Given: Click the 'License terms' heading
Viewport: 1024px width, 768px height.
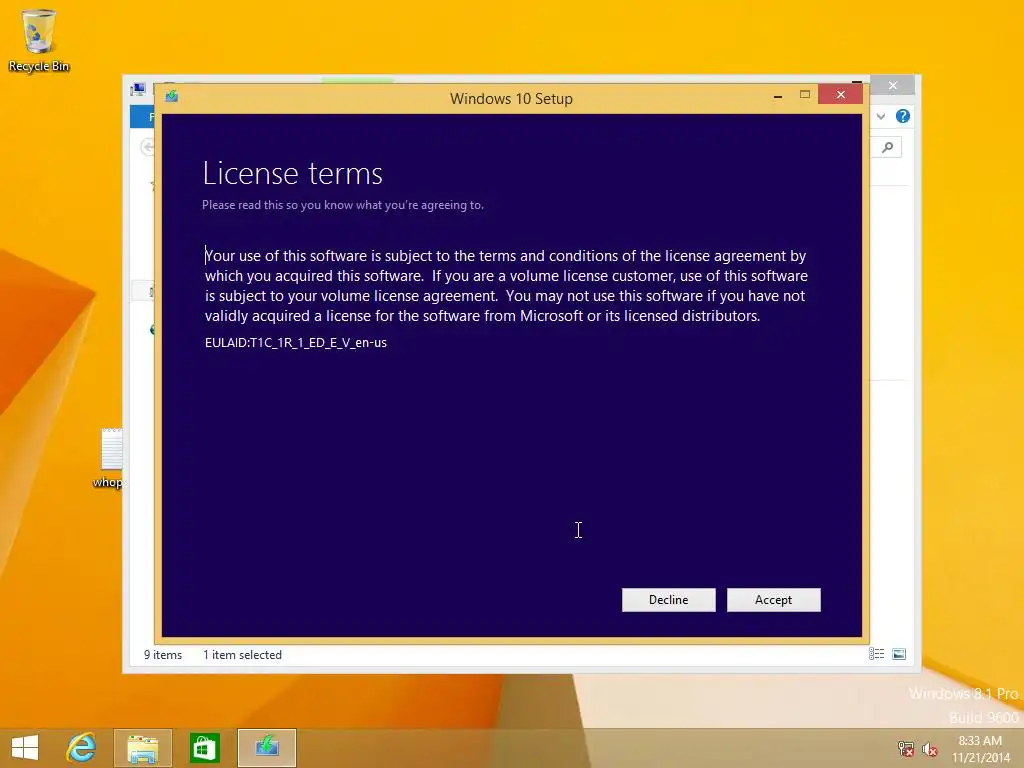Looking at the screenshot, I should click(x=293, y=174).
